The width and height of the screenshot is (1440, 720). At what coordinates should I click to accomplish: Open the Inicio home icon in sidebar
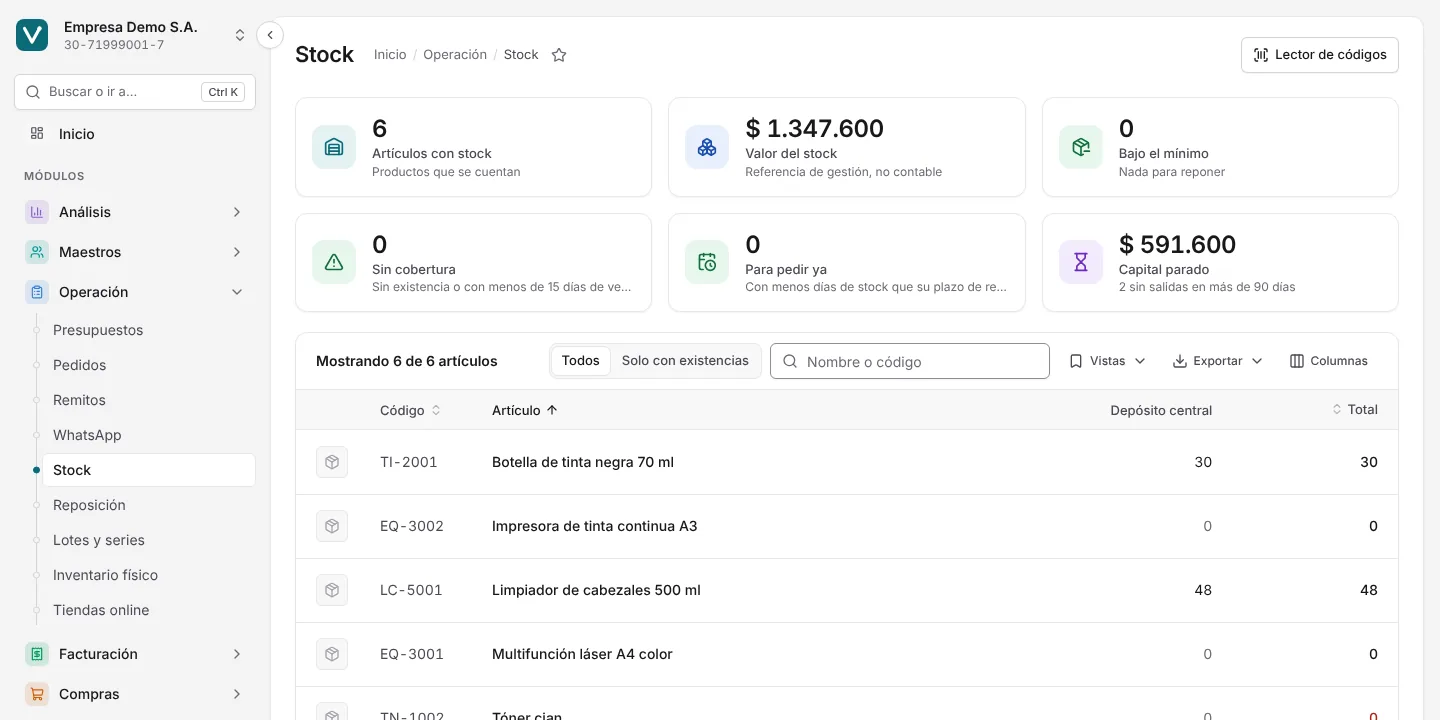click(x=37, y=134)
